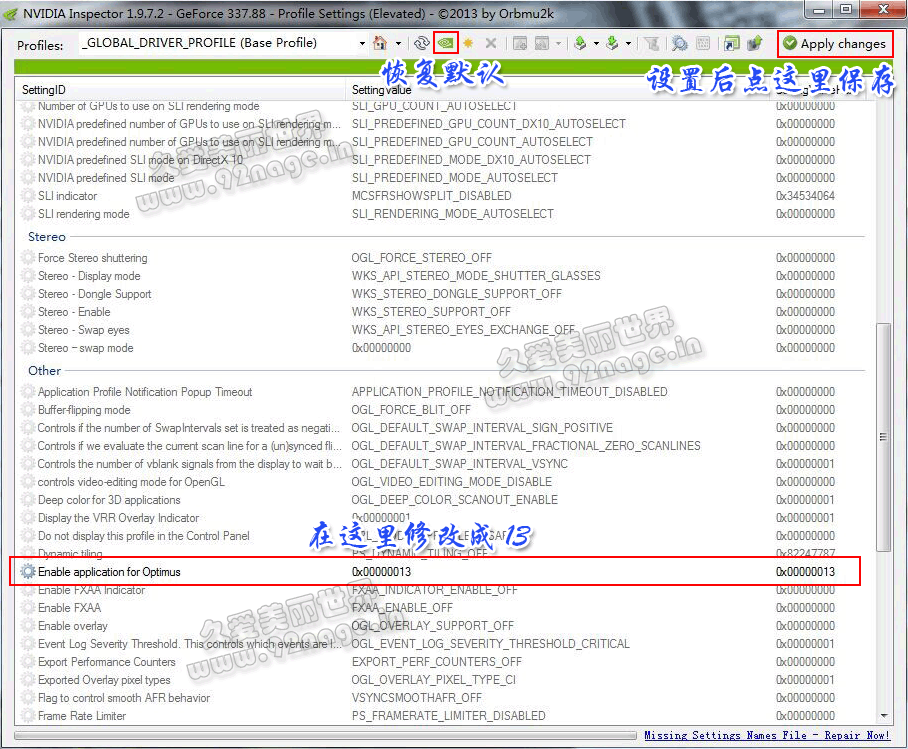Click the gear icon beside Enable FXAA
The image size is (908, 749).
coord(28,608)
